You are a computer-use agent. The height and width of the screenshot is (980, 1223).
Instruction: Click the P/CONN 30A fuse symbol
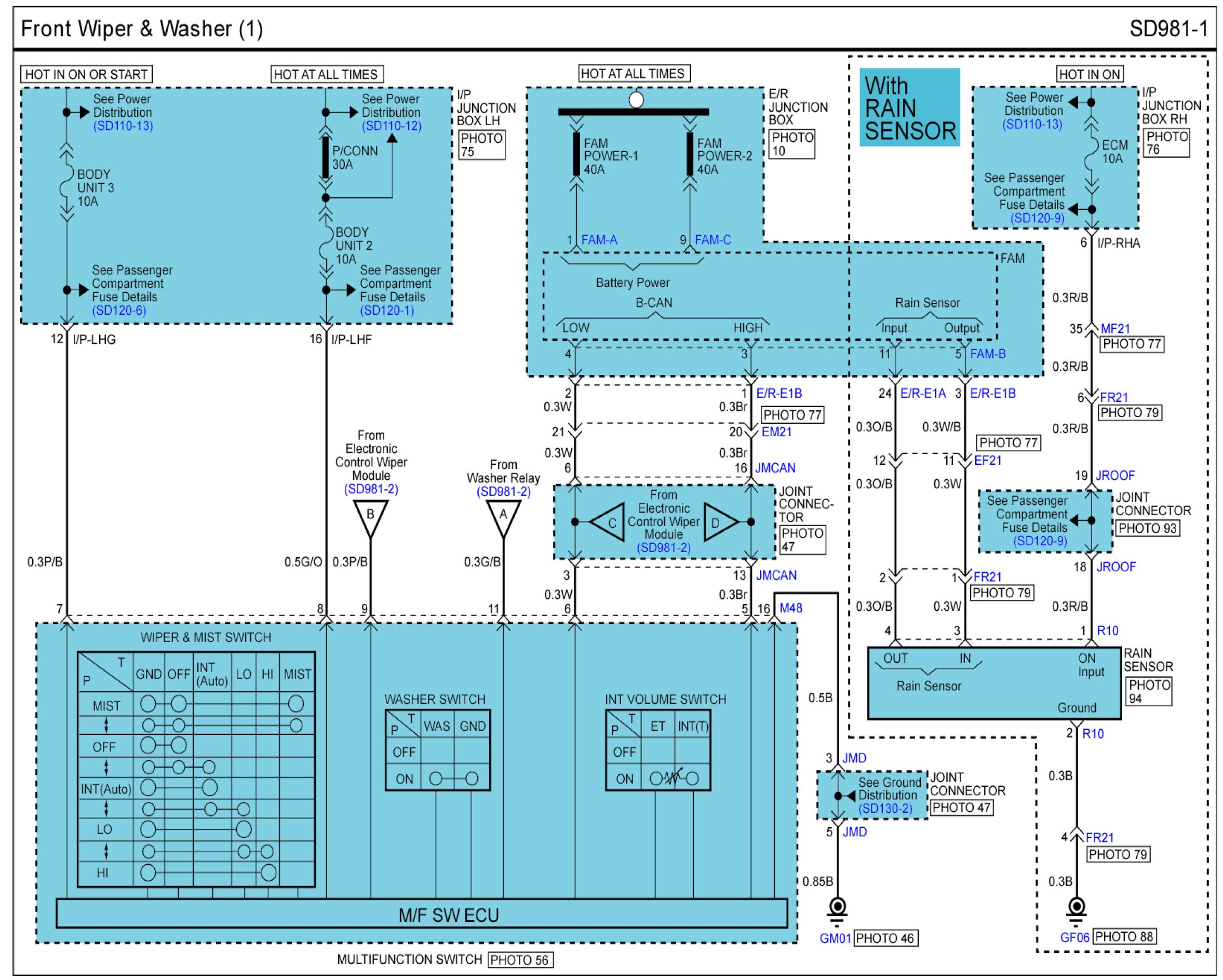tap(326, 157)
